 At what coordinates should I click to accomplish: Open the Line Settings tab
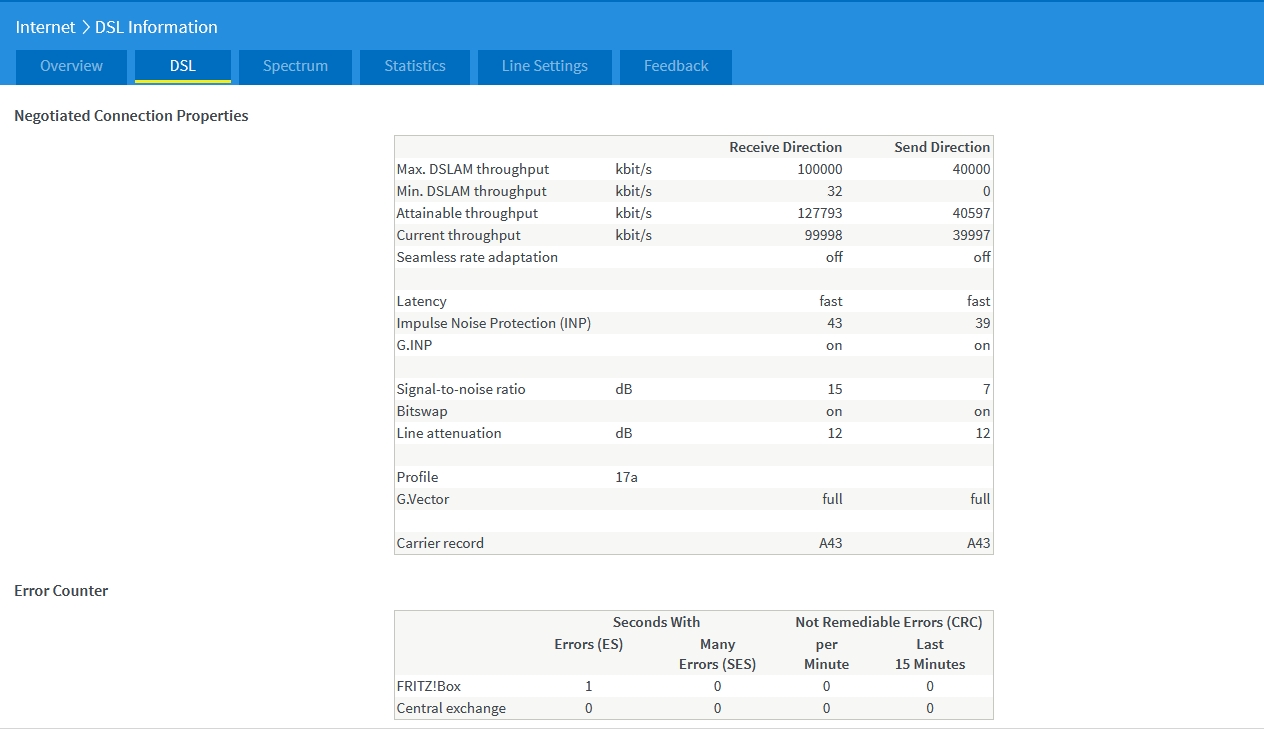[x=544, y=66]
